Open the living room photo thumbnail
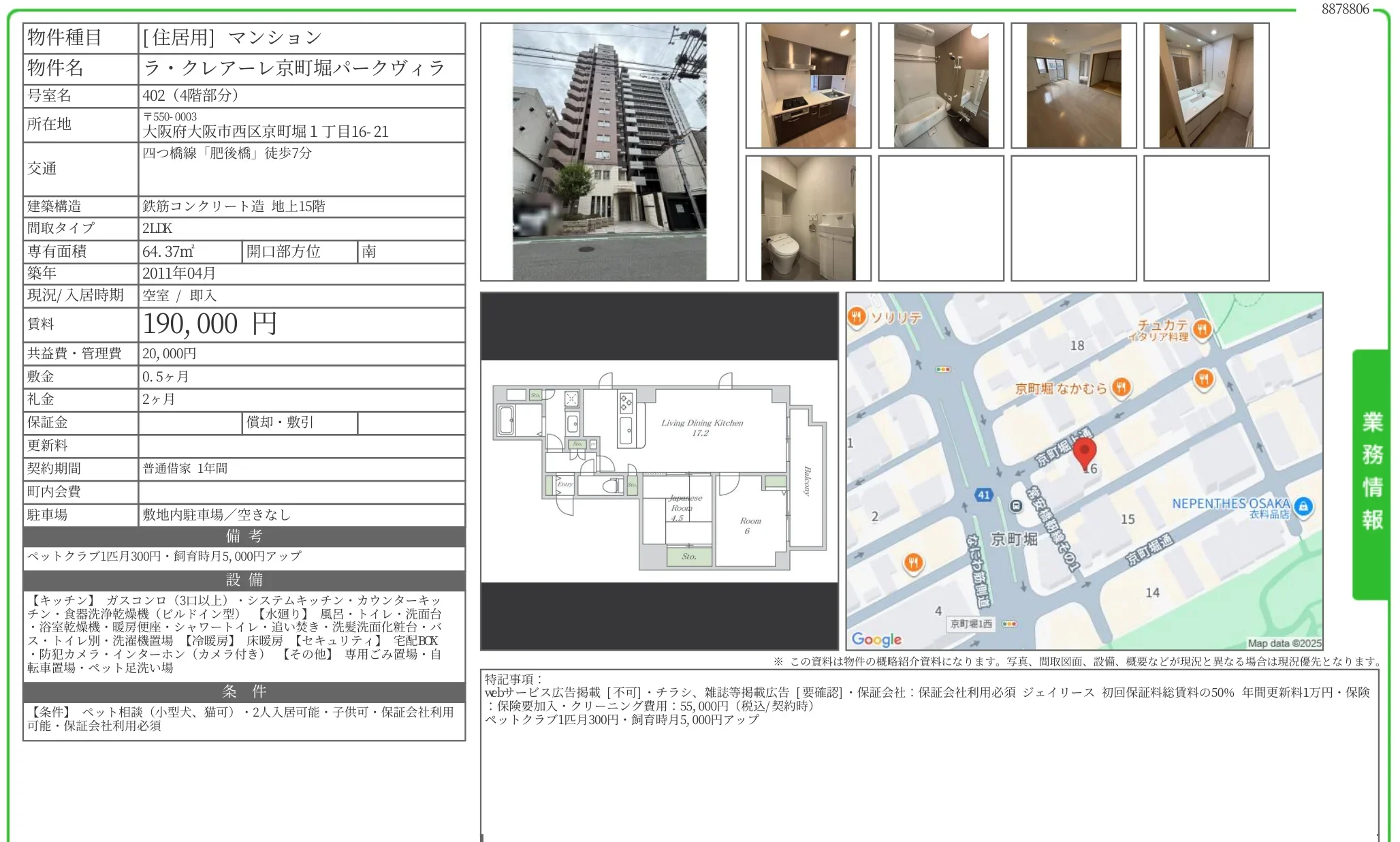 point(1073,86)
